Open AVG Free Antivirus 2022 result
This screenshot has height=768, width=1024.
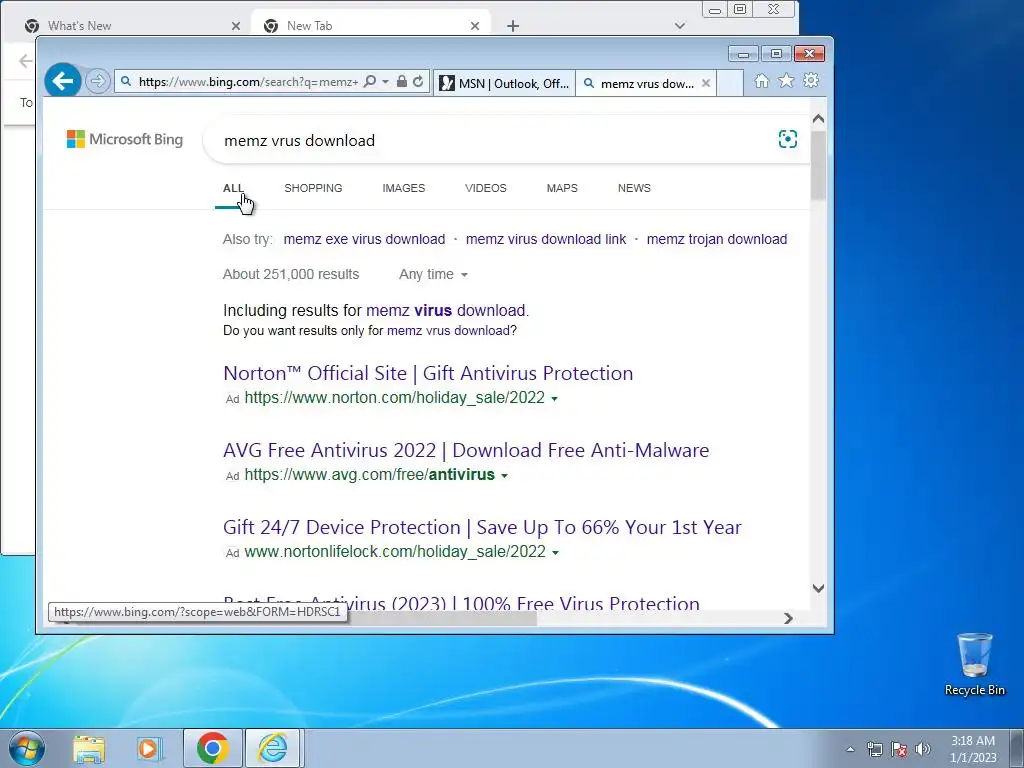(x=466, y=450)
